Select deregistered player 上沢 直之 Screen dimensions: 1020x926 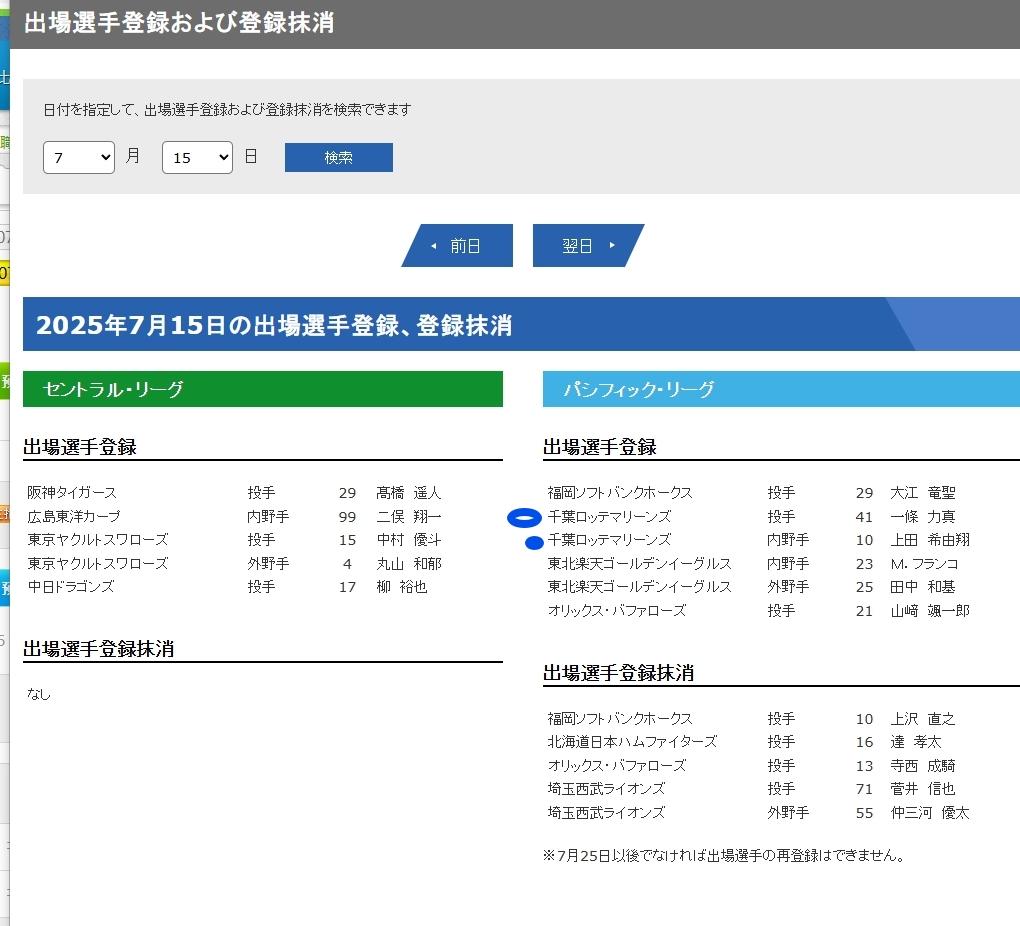pos(922,718)
